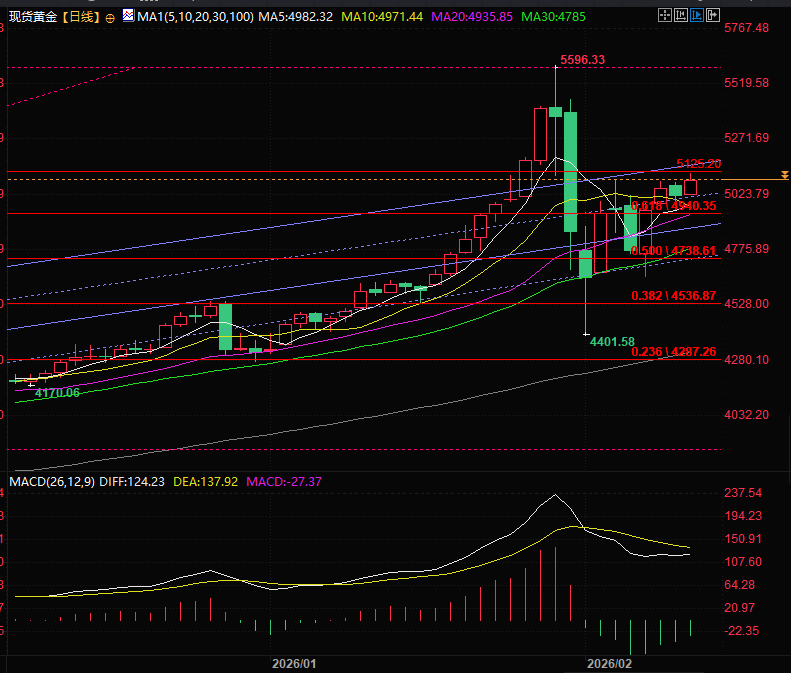Select the 0.618 Fibonacci level label
The width and height of the screenshot is (791, 673).
[673, 205]
